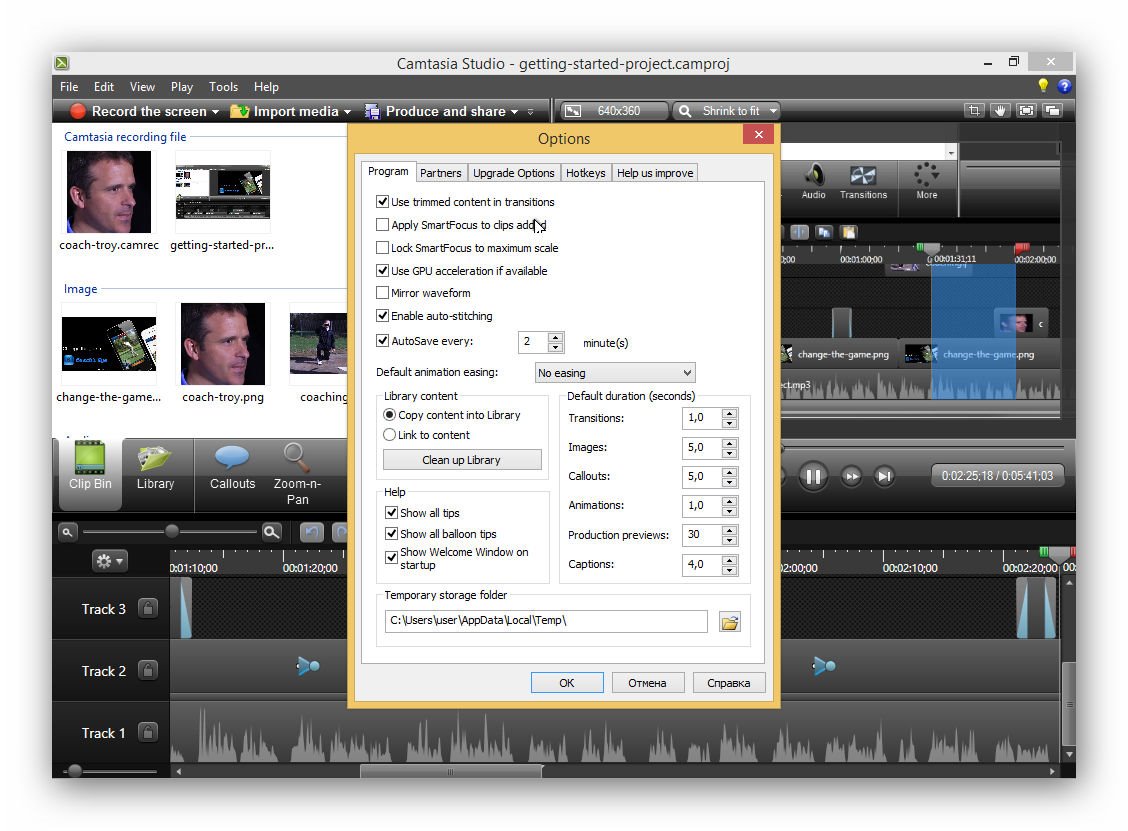Open the Callouts tool
Viewport: 1128px width, 831px height.
tap(232, 467)
